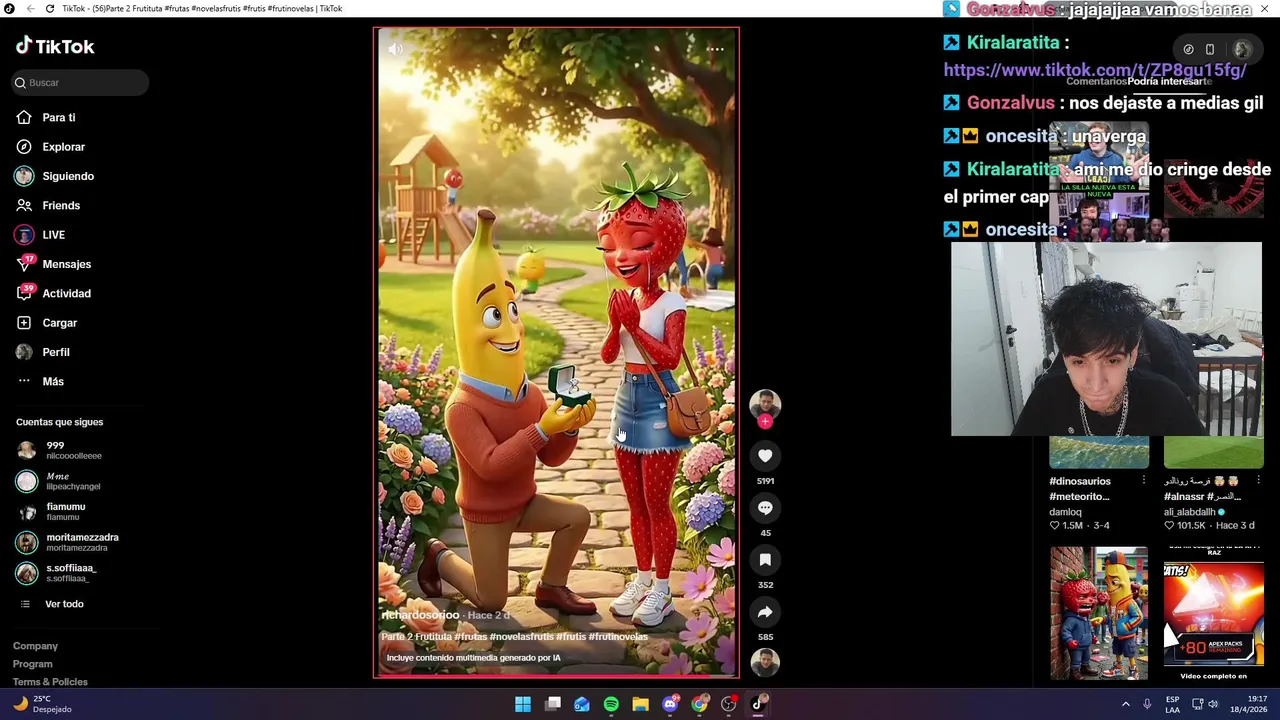1280x720 pixels.
Task: Open the Friends section
Action: (x=48, y=206)
